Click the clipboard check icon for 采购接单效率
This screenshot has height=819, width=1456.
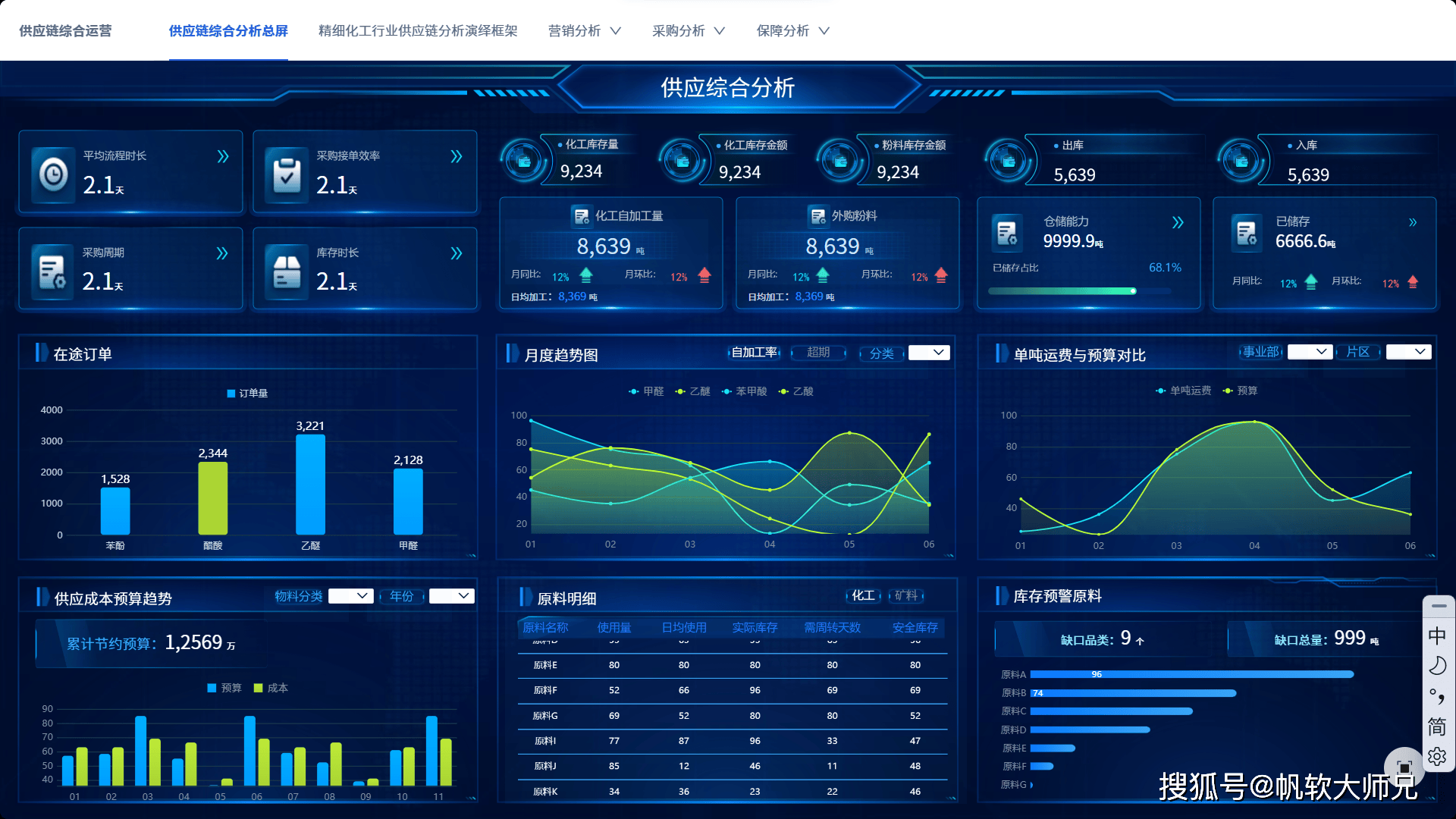coord(287,174)
